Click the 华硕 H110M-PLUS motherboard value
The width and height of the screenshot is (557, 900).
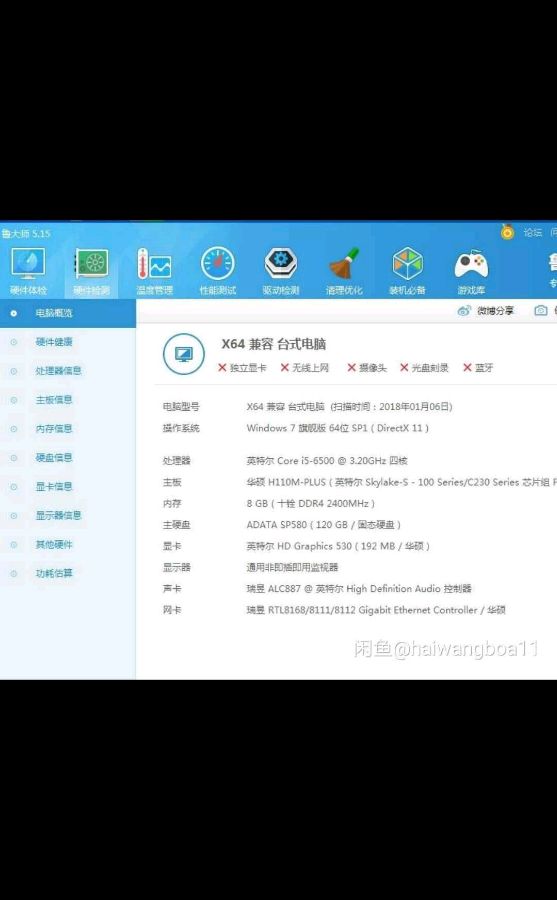click(x=401, y=482)
